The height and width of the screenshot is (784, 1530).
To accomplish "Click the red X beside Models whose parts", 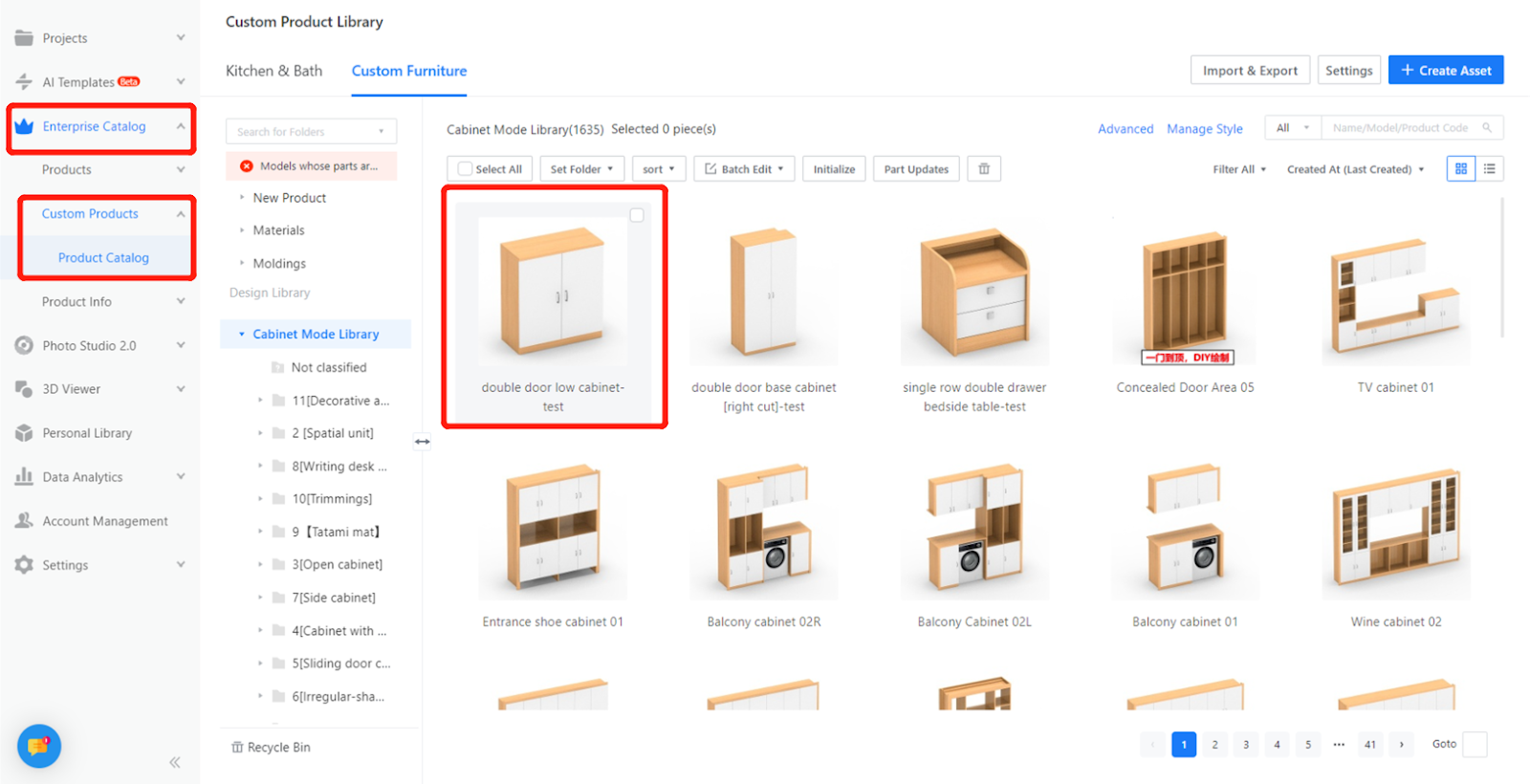I will coord(247,166).
